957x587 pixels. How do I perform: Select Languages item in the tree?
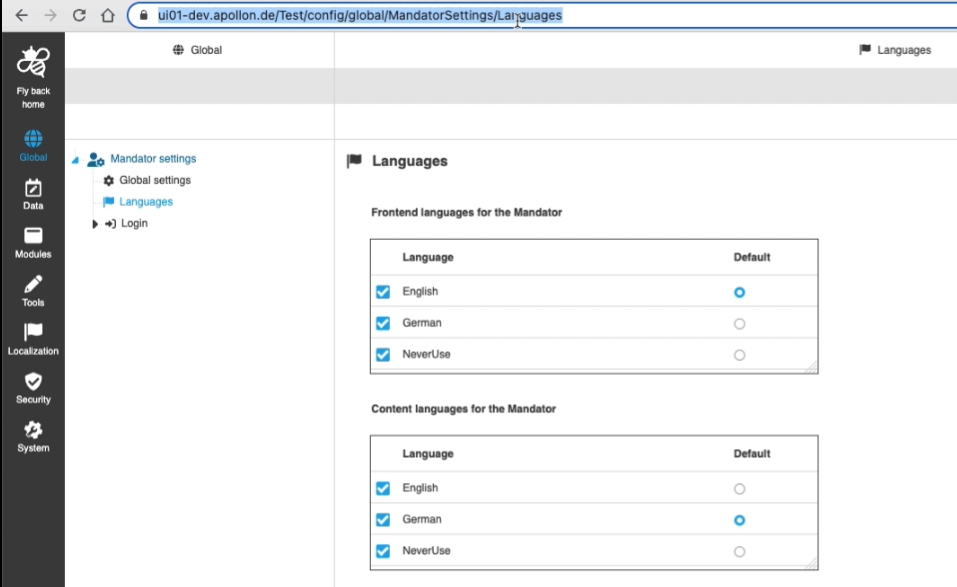coord(145,202)
